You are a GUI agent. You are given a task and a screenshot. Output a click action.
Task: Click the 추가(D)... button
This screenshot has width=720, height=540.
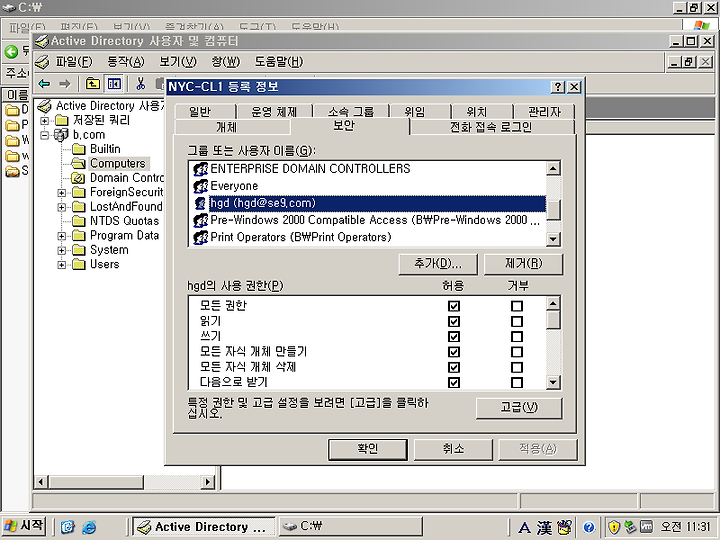click(438, 264)
